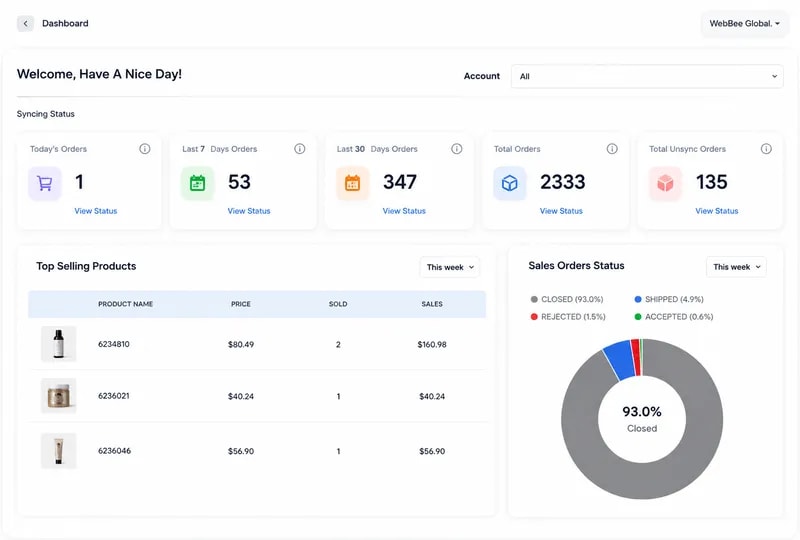Click the REJECTED (1.5%) legend swatch
Image resolution: width=800 pixels, height=540 pixels.
[x=534, y=316]
